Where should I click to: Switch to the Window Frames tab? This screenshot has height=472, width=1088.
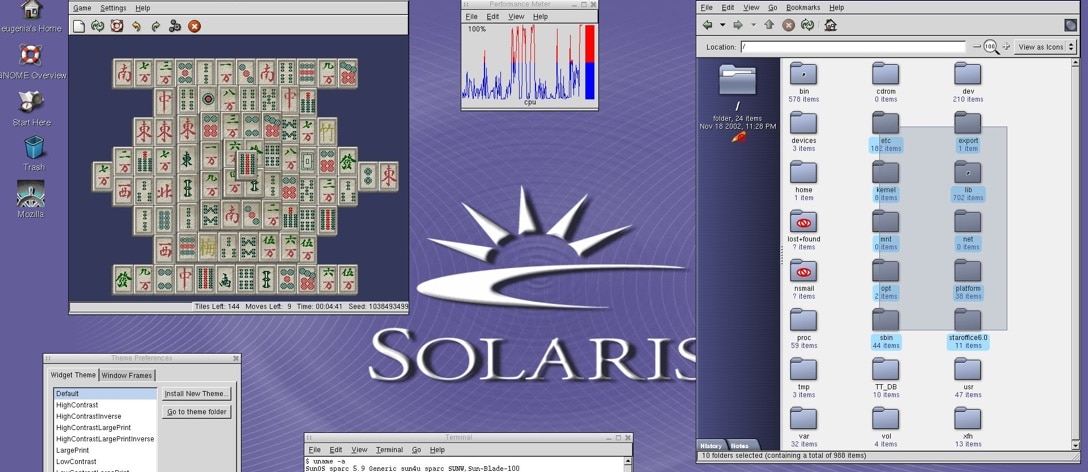coord(126,375)
